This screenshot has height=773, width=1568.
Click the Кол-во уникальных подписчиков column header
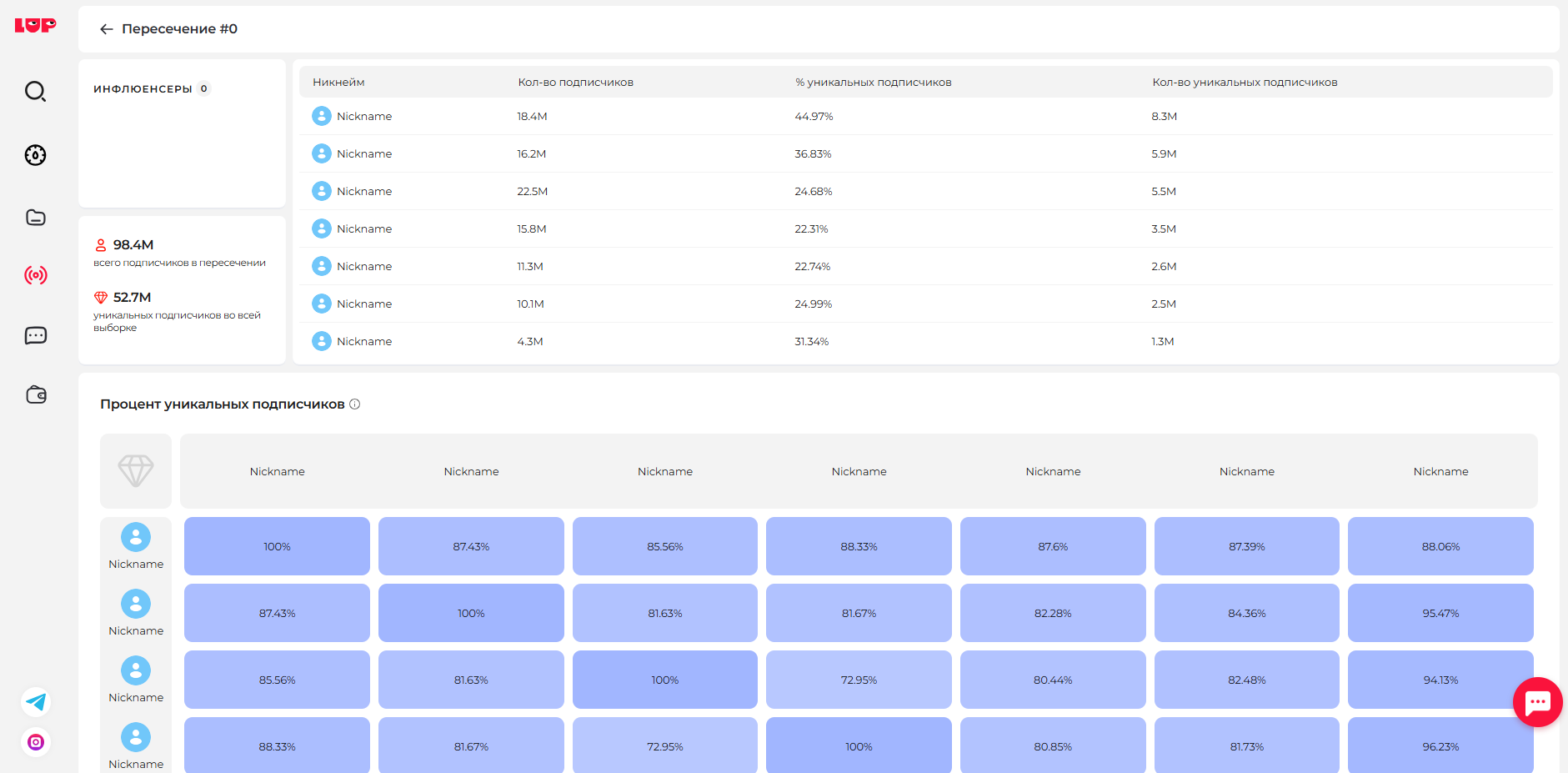(x=1245, y=83)
